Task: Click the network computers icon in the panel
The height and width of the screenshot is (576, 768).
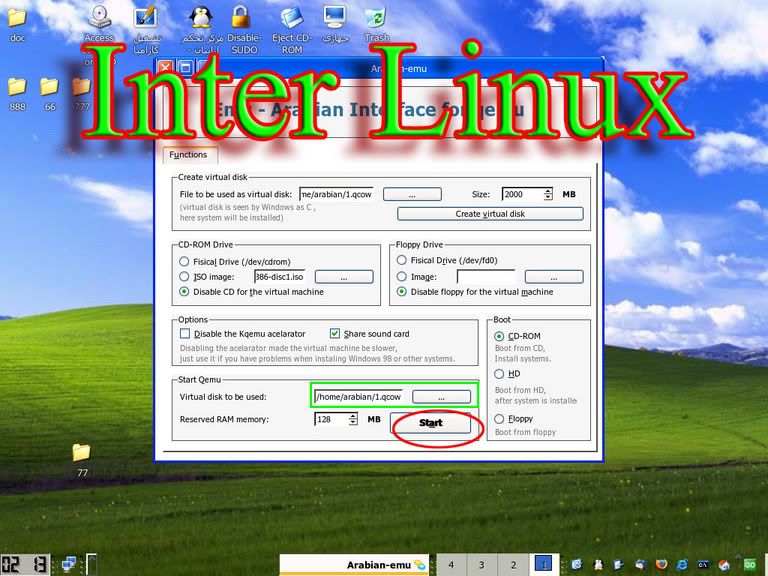Action: click(x=70, y=565)
